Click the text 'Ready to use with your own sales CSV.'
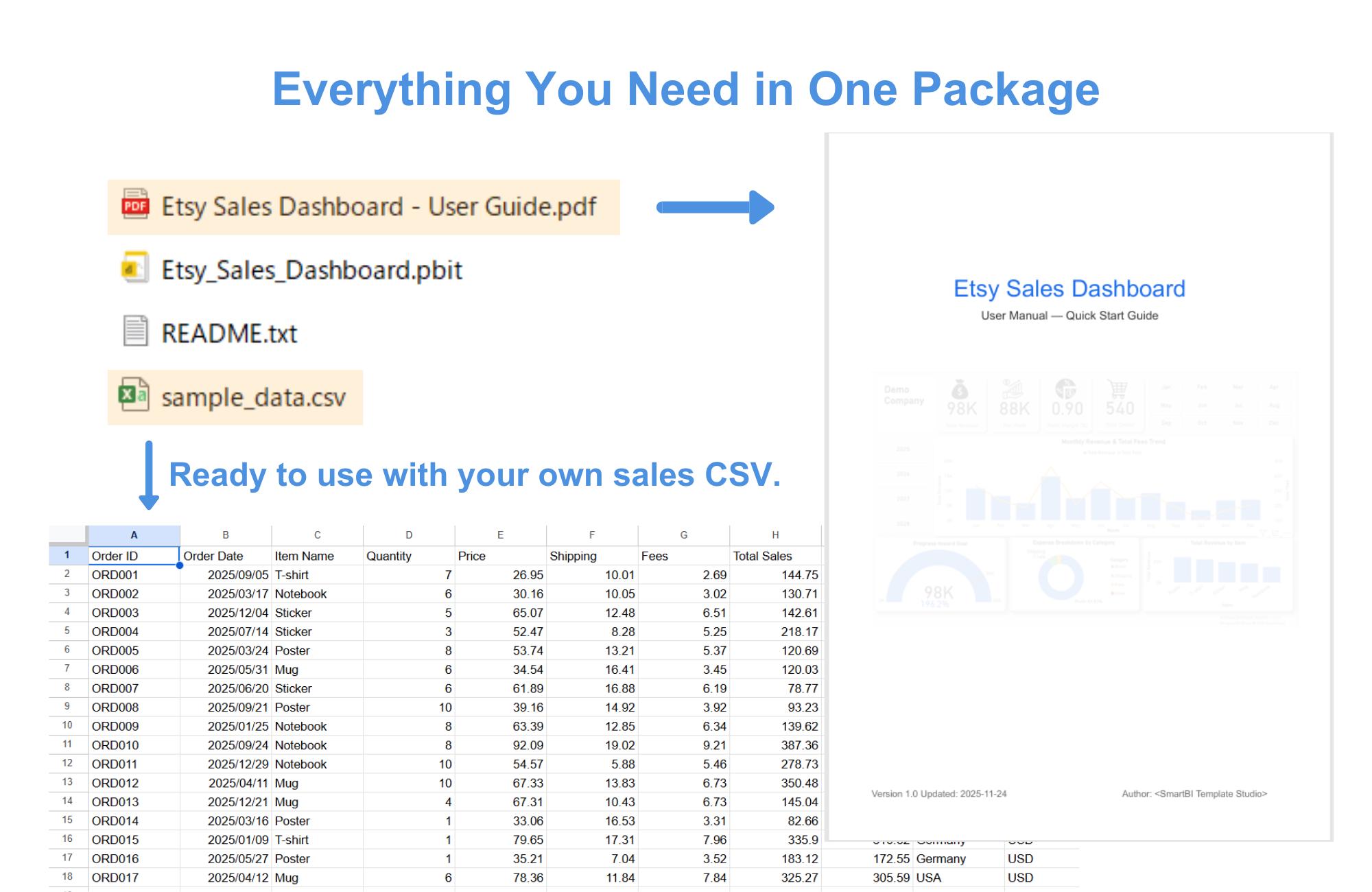The height and width of the screenshot is (892, 1372). pos(475,475)
